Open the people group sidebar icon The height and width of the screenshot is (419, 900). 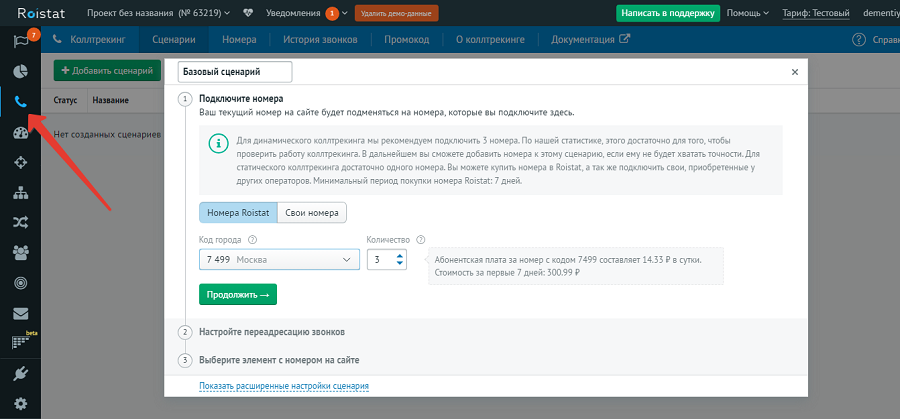(x=21, y=253)
